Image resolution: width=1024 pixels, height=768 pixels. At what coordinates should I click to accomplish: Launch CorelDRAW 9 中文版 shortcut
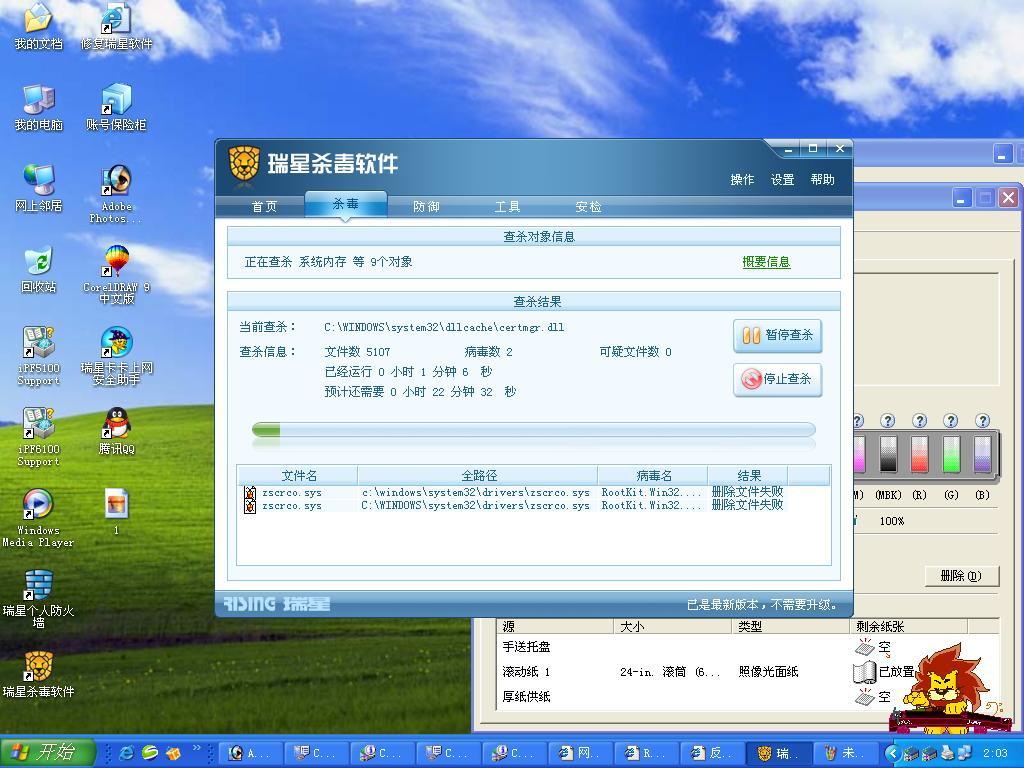pyautogui.click(x=116, y=274)
